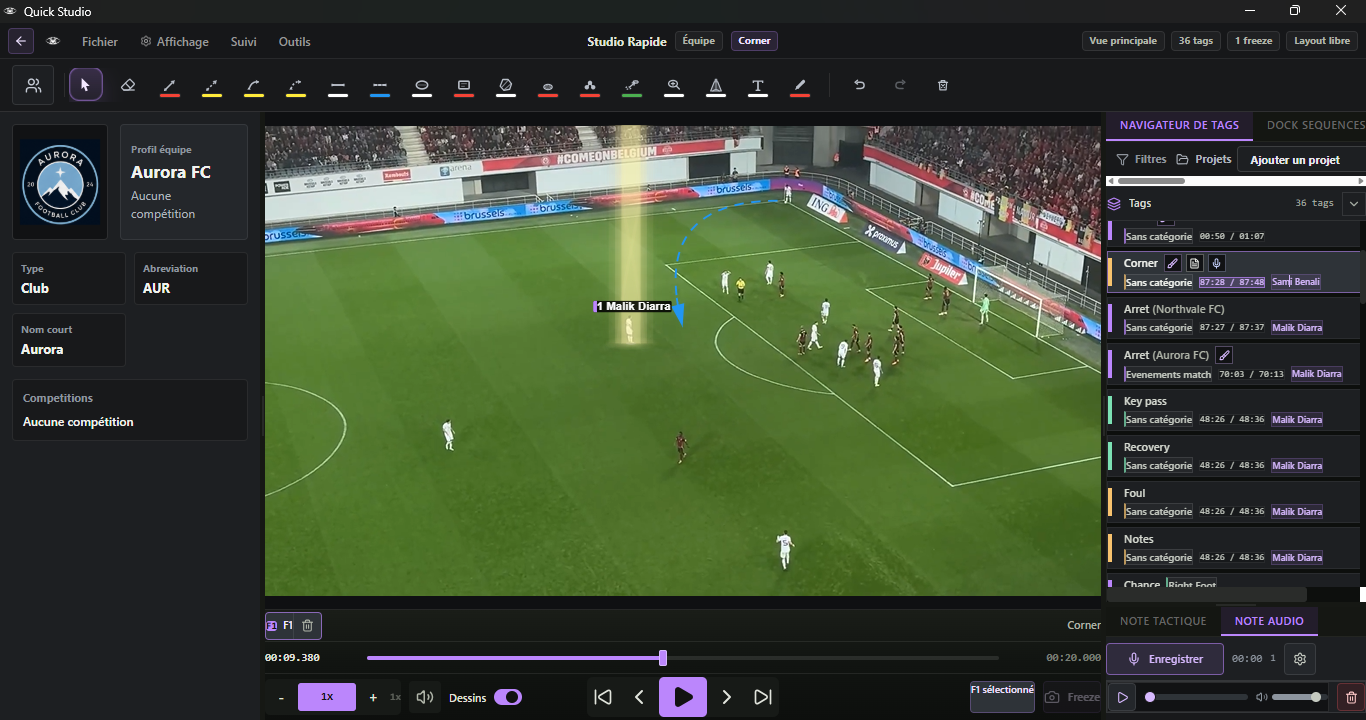
Task: Toggle the eye visibility icon in header
Action: [53, 41]
